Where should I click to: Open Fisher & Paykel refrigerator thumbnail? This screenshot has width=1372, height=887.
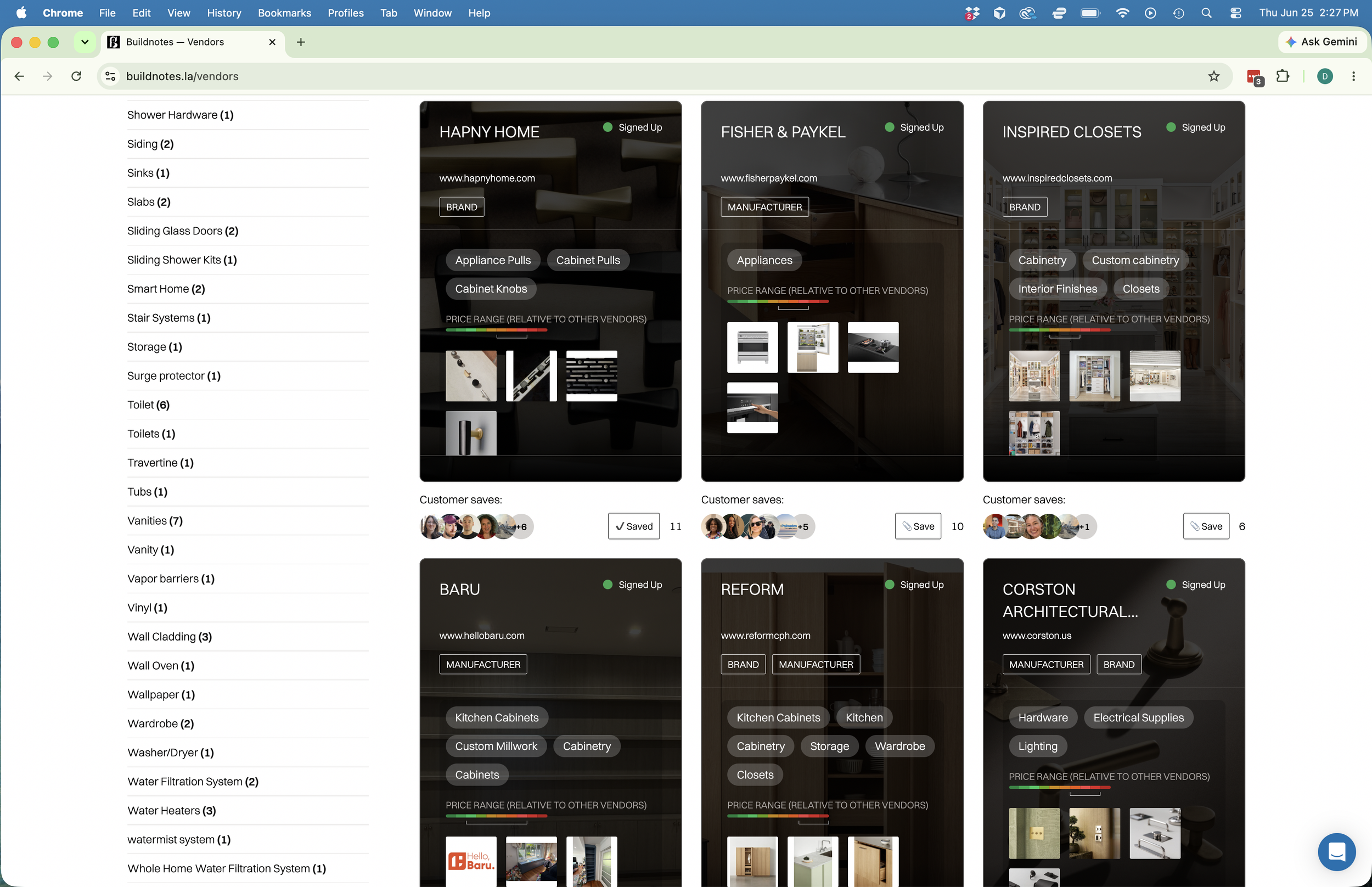click(812, 347)
